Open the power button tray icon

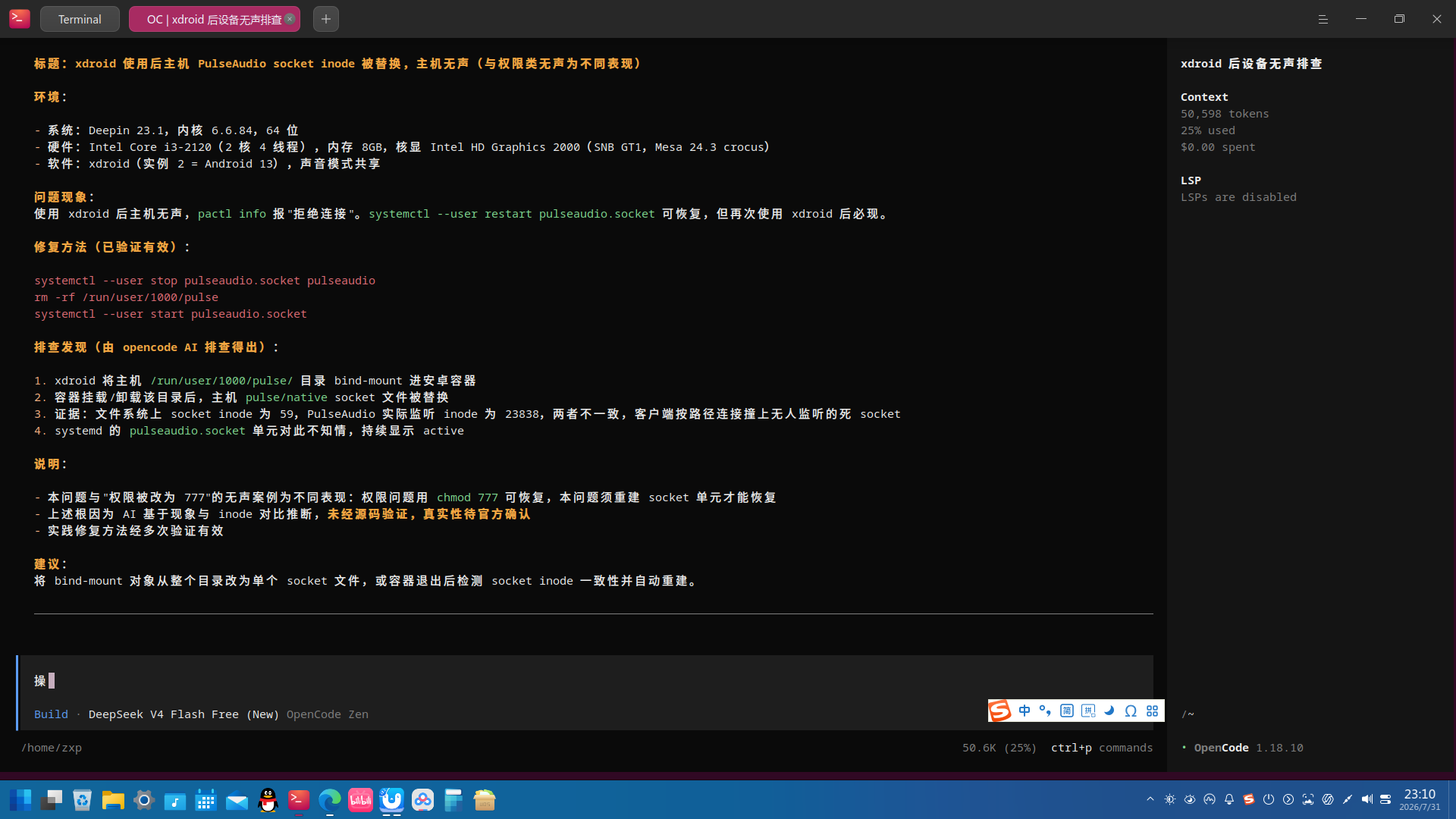(1269, 799)
